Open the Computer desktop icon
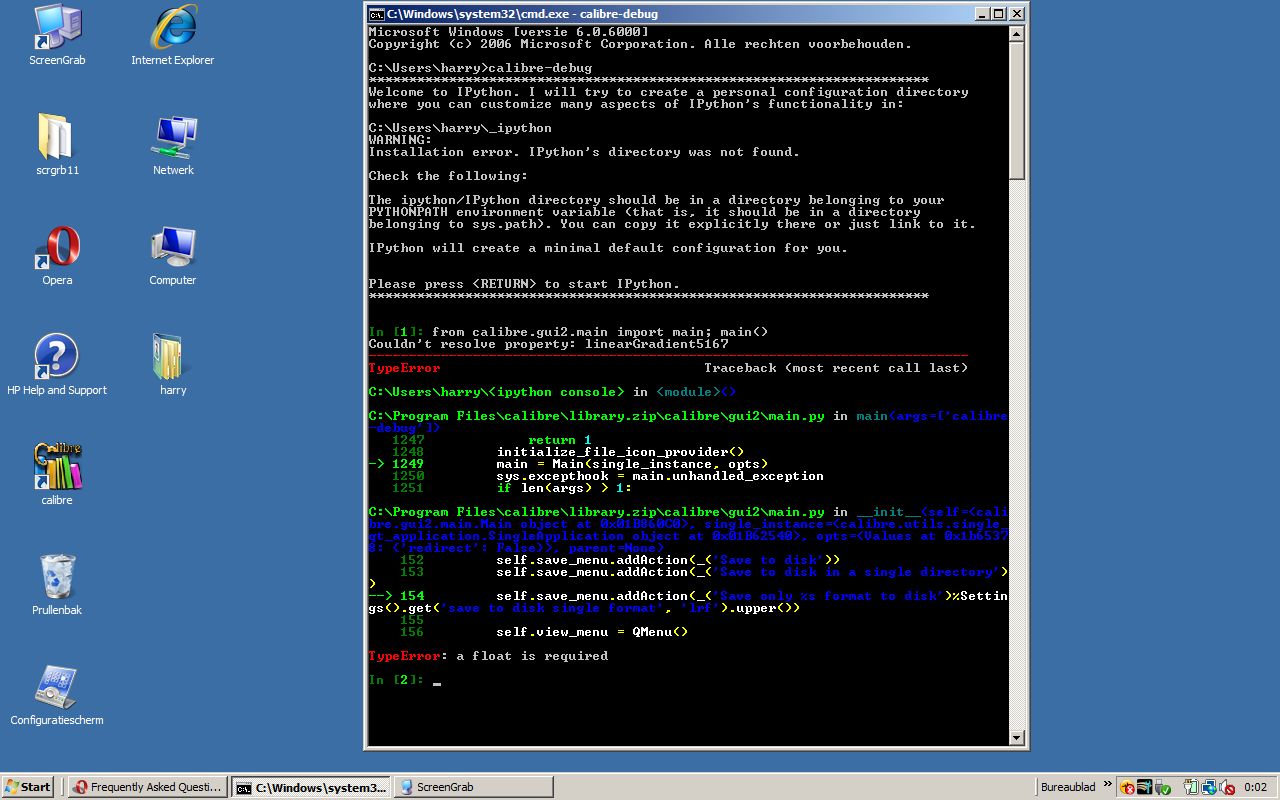 coord(173,256)
